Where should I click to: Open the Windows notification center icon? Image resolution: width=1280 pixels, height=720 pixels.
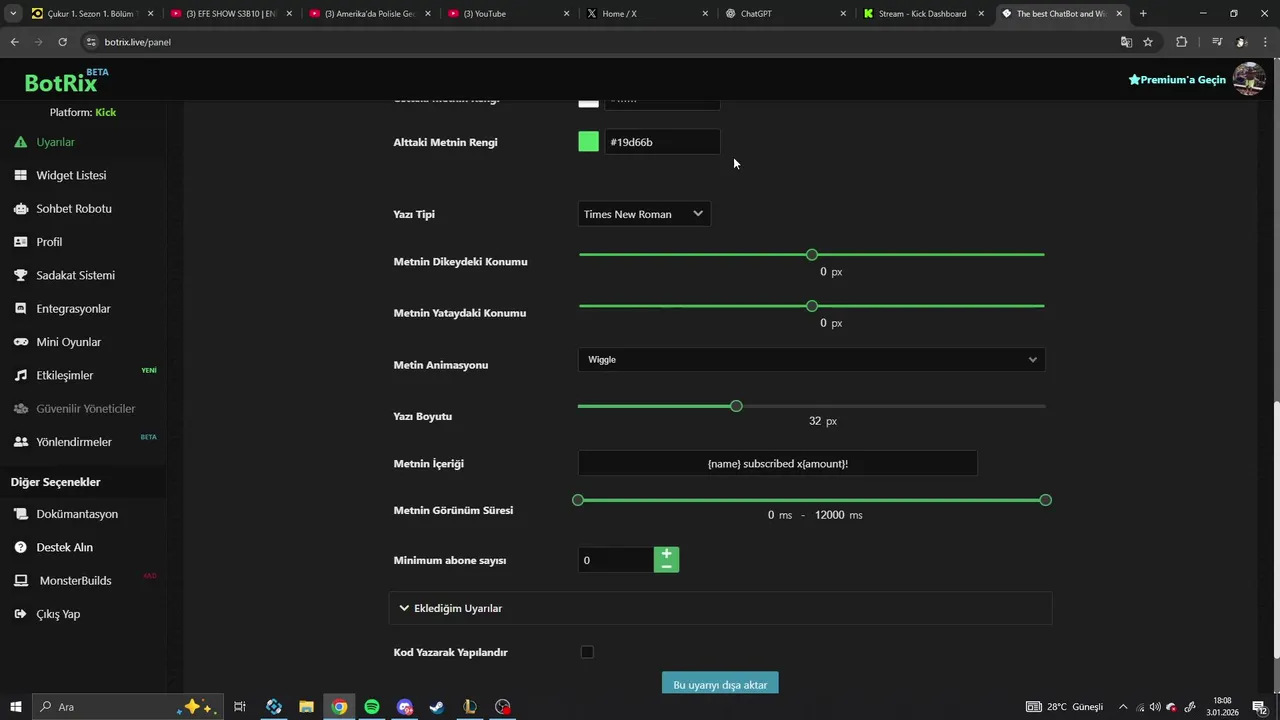[x=1262, y=707]
